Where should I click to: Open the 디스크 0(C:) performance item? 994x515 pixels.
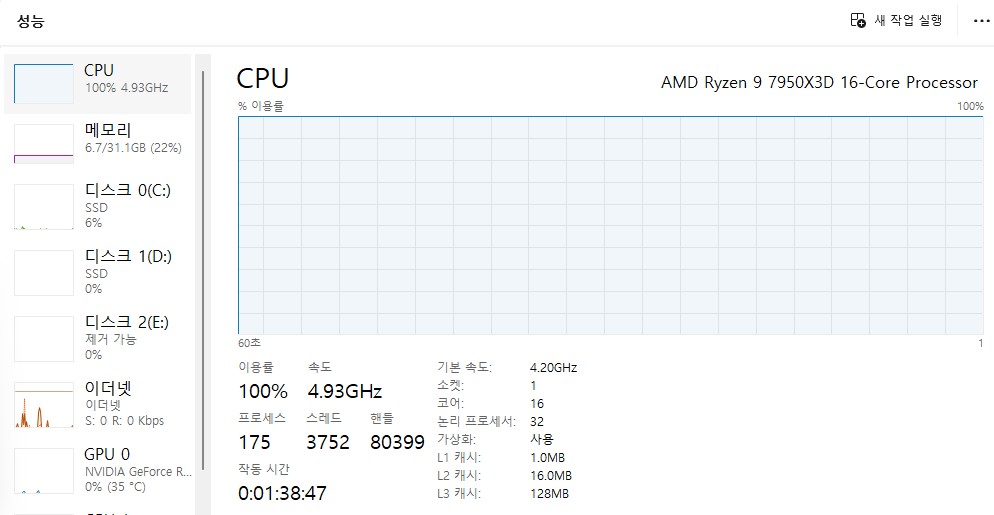[98, 206]
